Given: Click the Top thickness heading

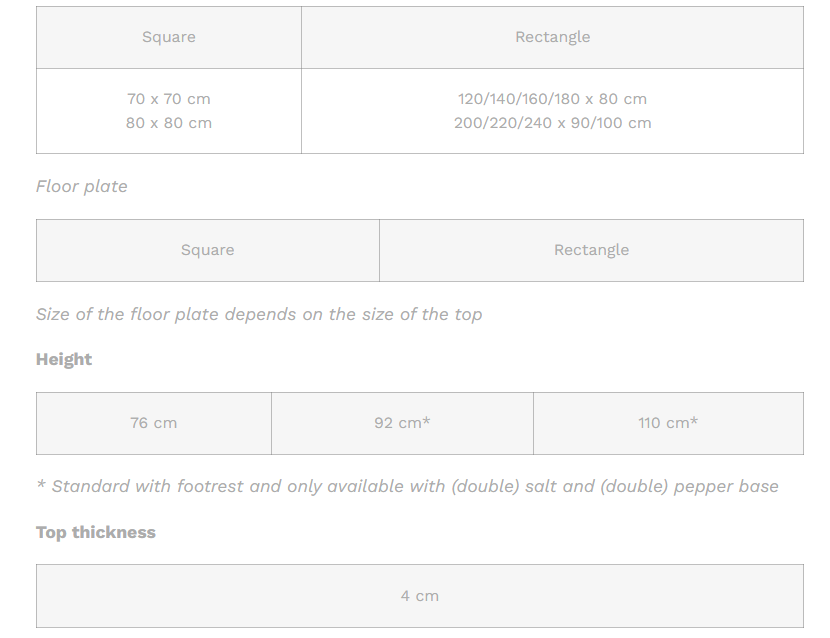Looking at the screenshot, I should click(x=96, y=532).
